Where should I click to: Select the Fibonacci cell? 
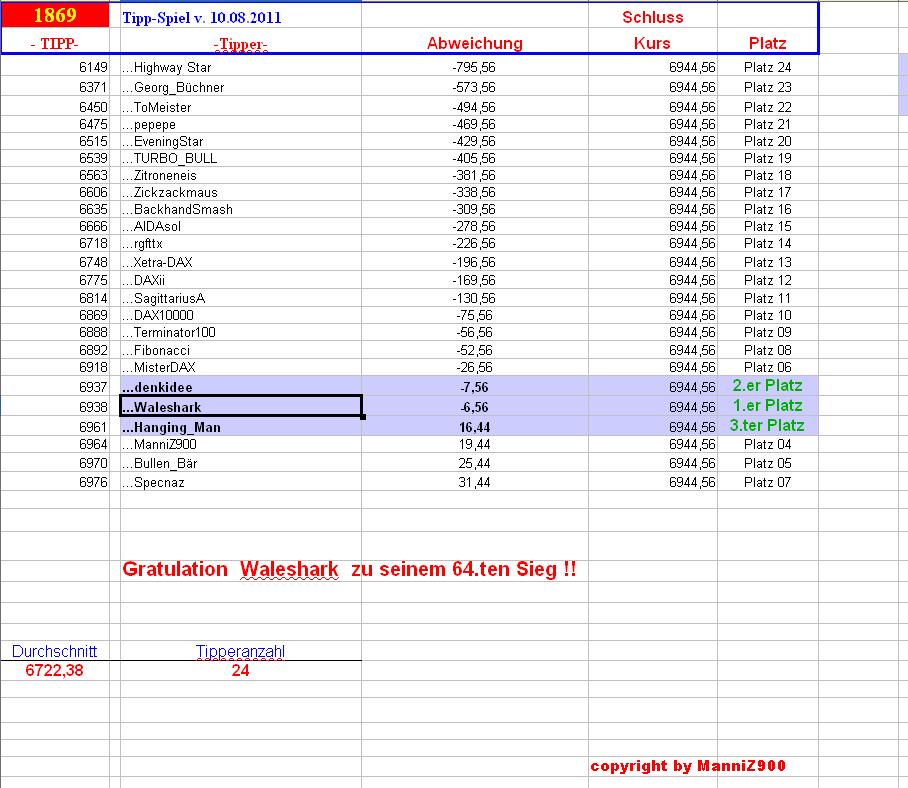click(x=240, y=350)
